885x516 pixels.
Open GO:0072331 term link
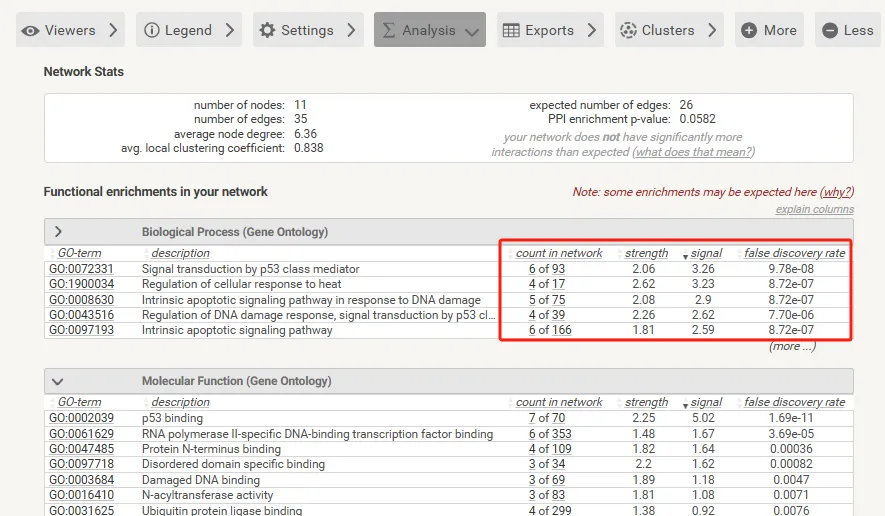point(81,269)
